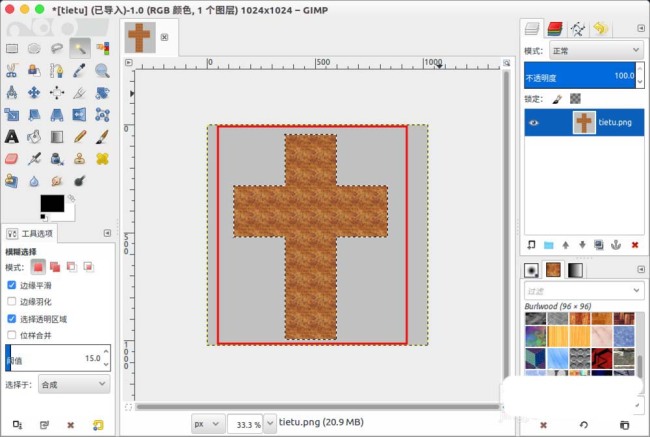Choose subtract from selection mode

tap(72, 267)
